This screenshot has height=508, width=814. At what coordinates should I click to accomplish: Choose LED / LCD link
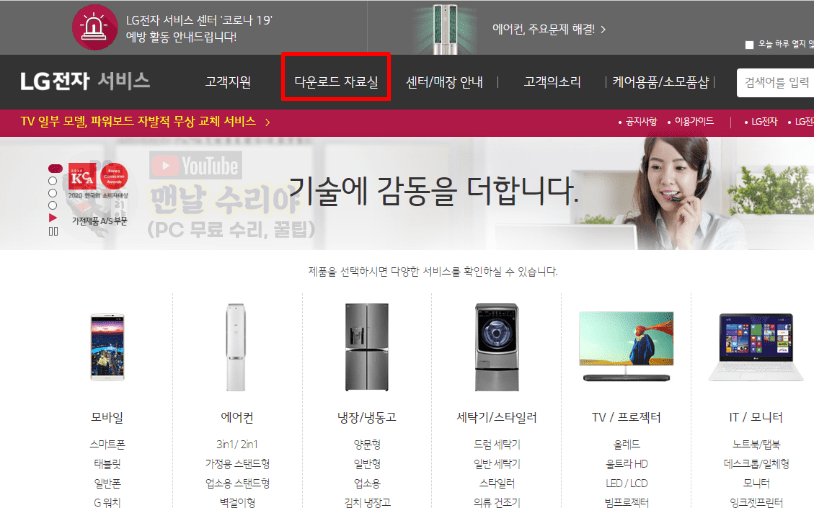[627, 483]
